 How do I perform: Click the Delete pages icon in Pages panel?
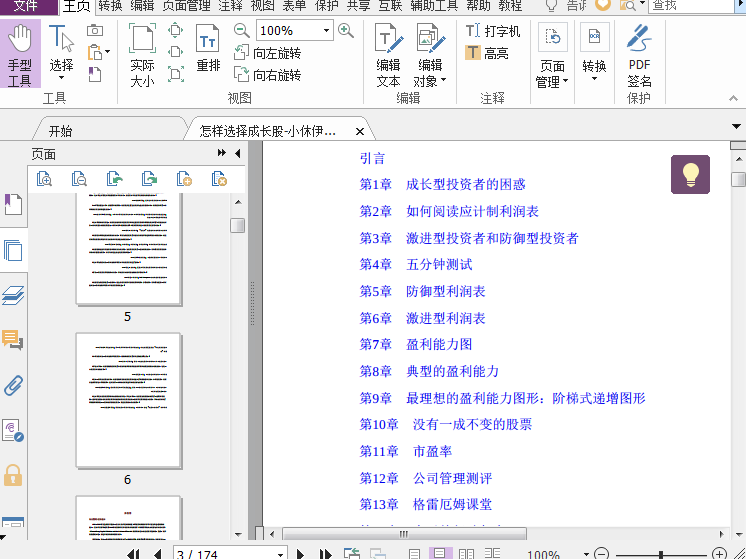tap(219, 179)
